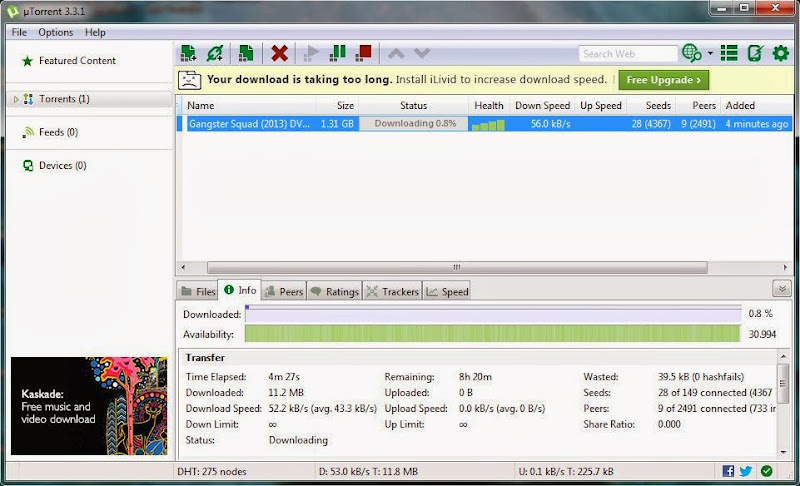Pause the torrent using the pause icon
Image resolution: width=800 pixels, height=486 pixels.
coord(337,53)
